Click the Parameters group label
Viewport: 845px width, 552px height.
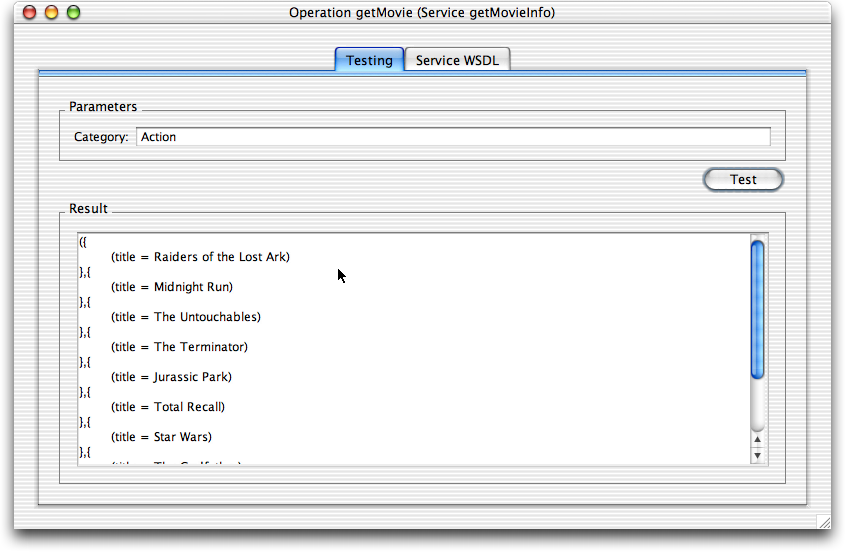103,107
